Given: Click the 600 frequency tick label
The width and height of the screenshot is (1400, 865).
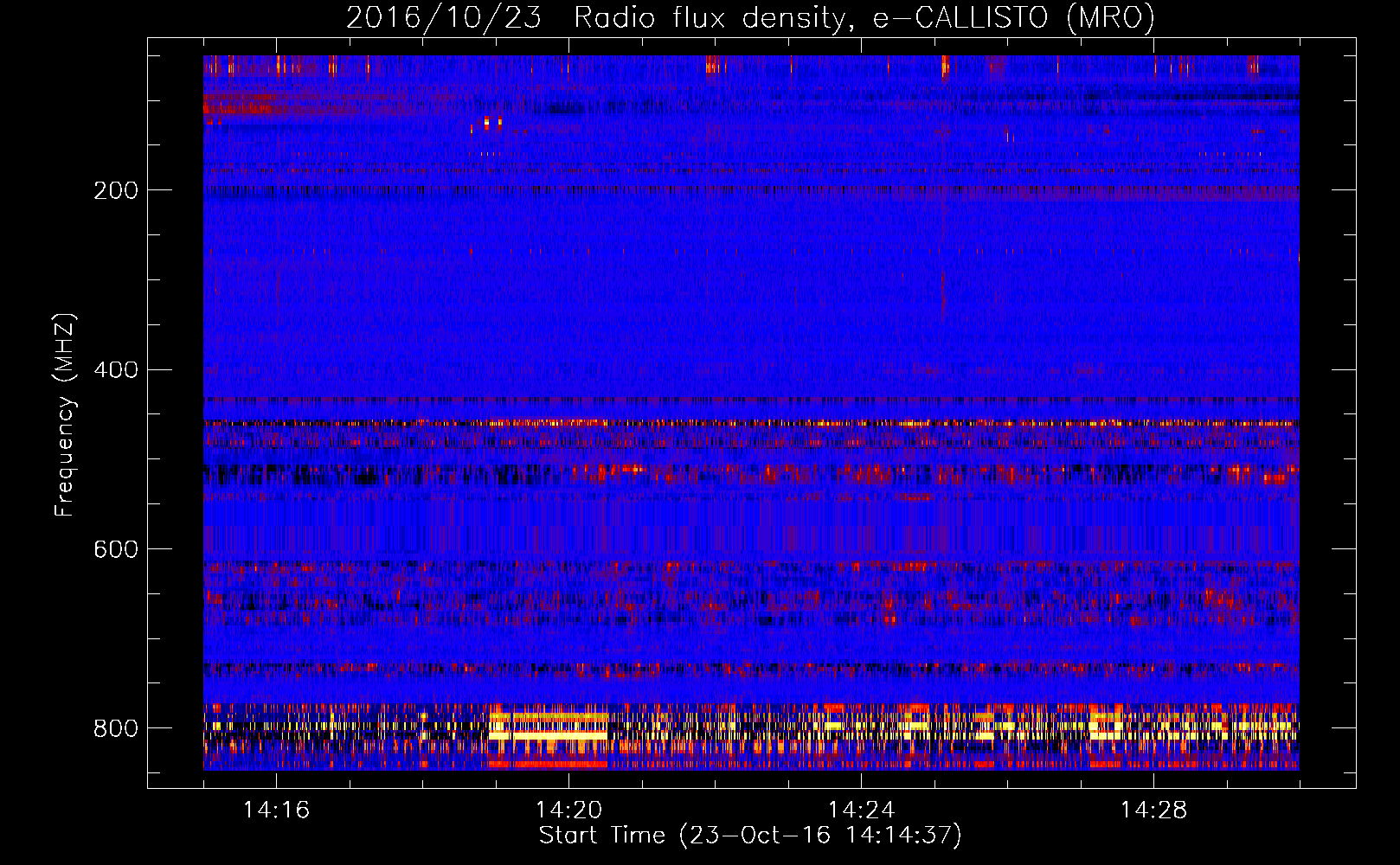Looking at the screenshot, I should [x=116, y=549].
